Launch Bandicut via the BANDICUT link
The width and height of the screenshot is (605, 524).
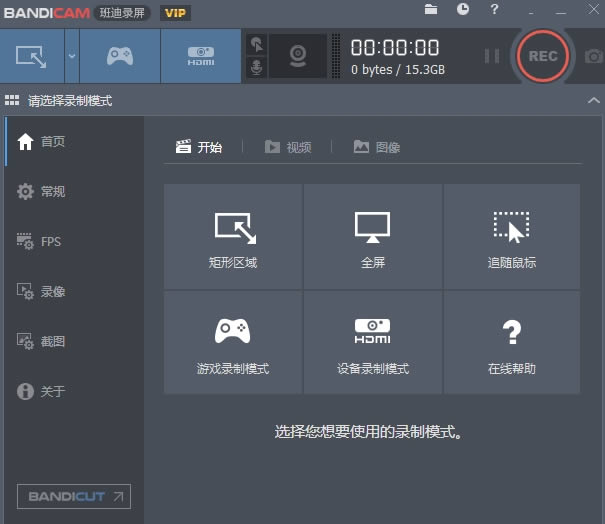point(74,496)
